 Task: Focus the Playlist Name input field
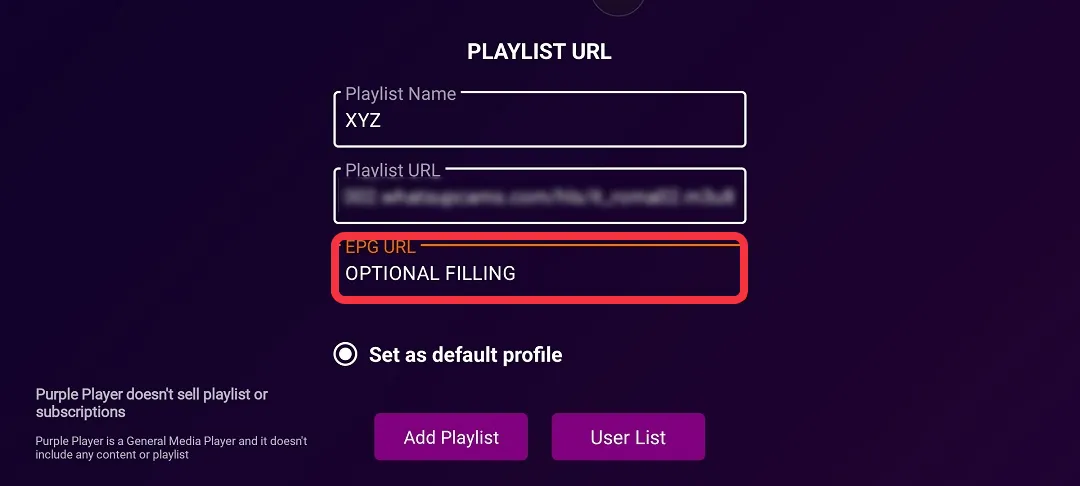point(539,119)
